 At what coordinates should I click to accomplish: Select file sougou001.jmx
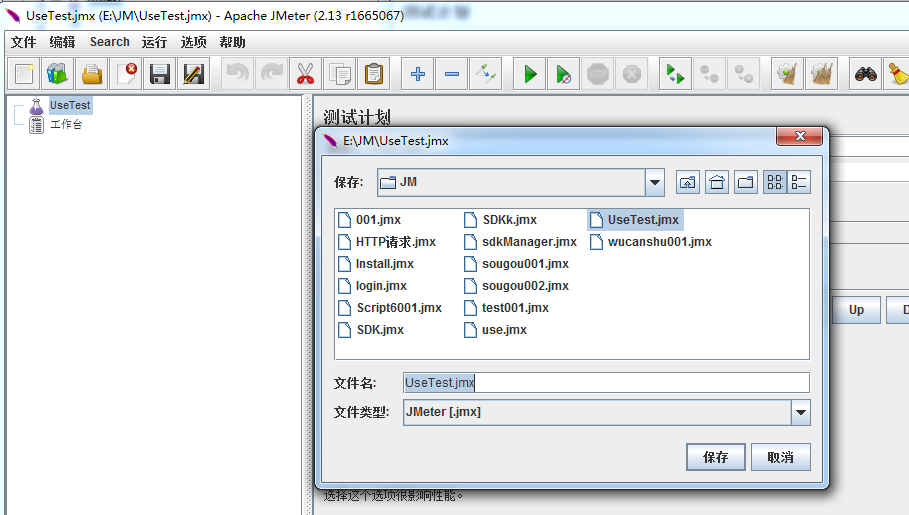pos(517,264)
